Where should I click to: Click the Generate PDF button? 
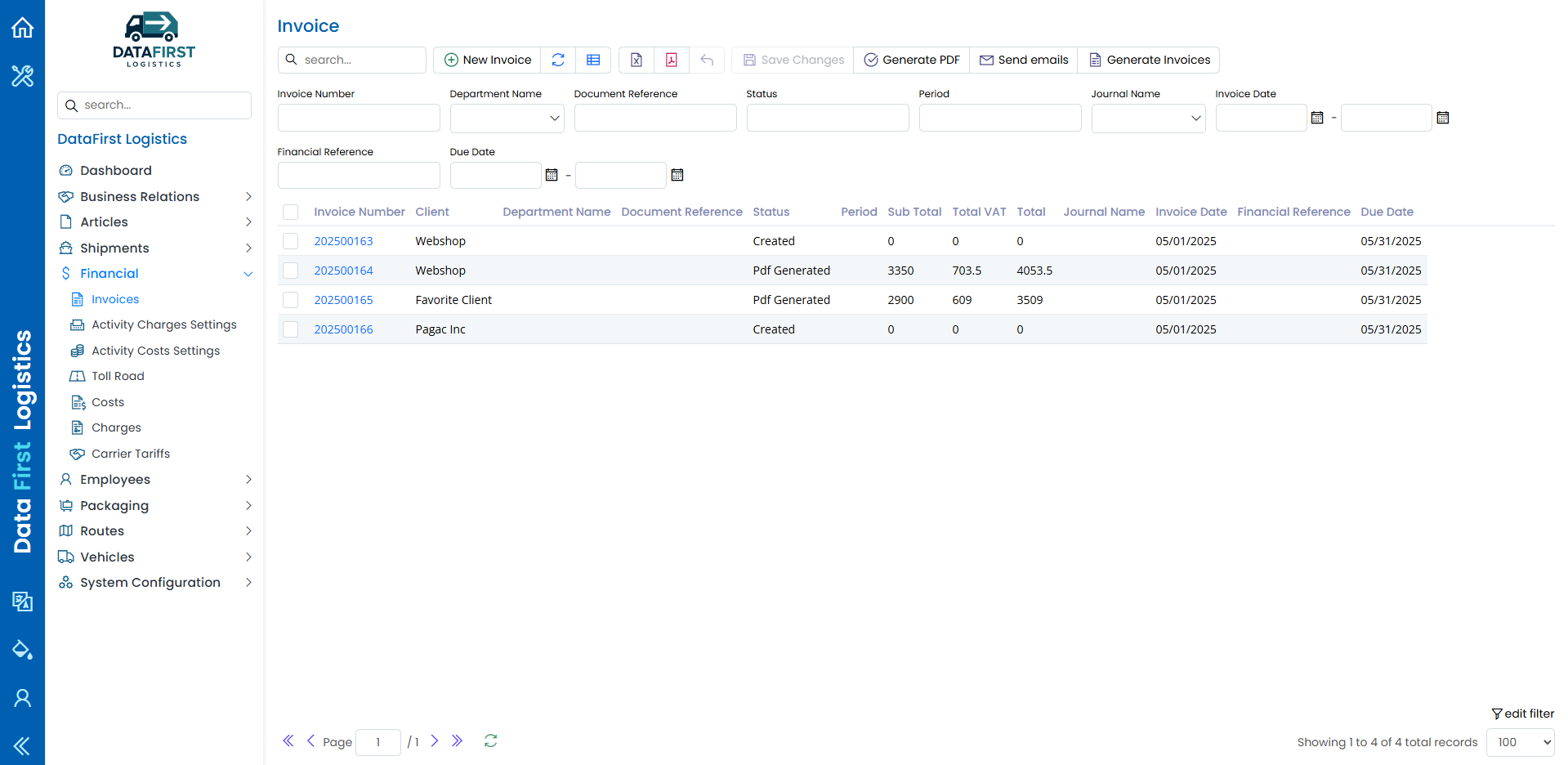click(x=912, y=60)
